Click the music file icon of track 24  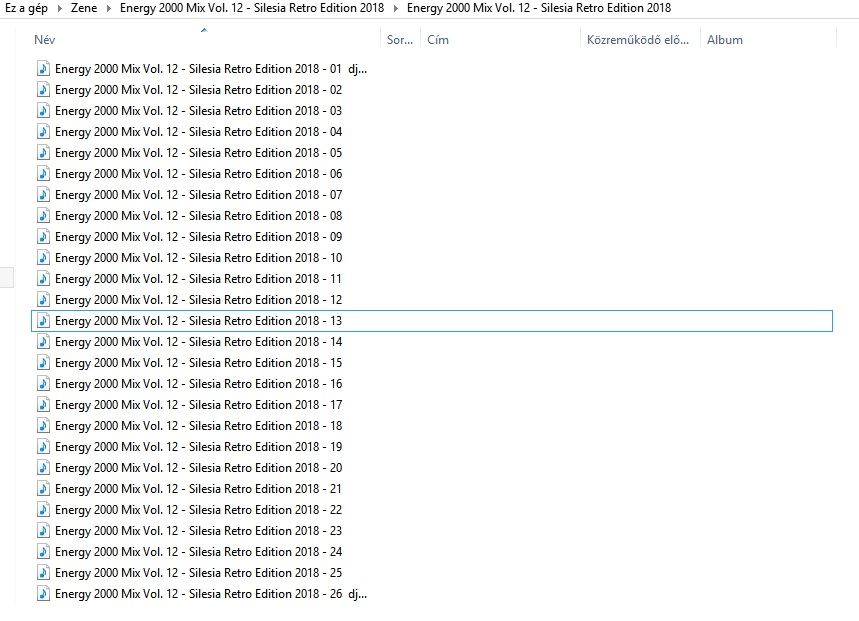coord(43,551)
